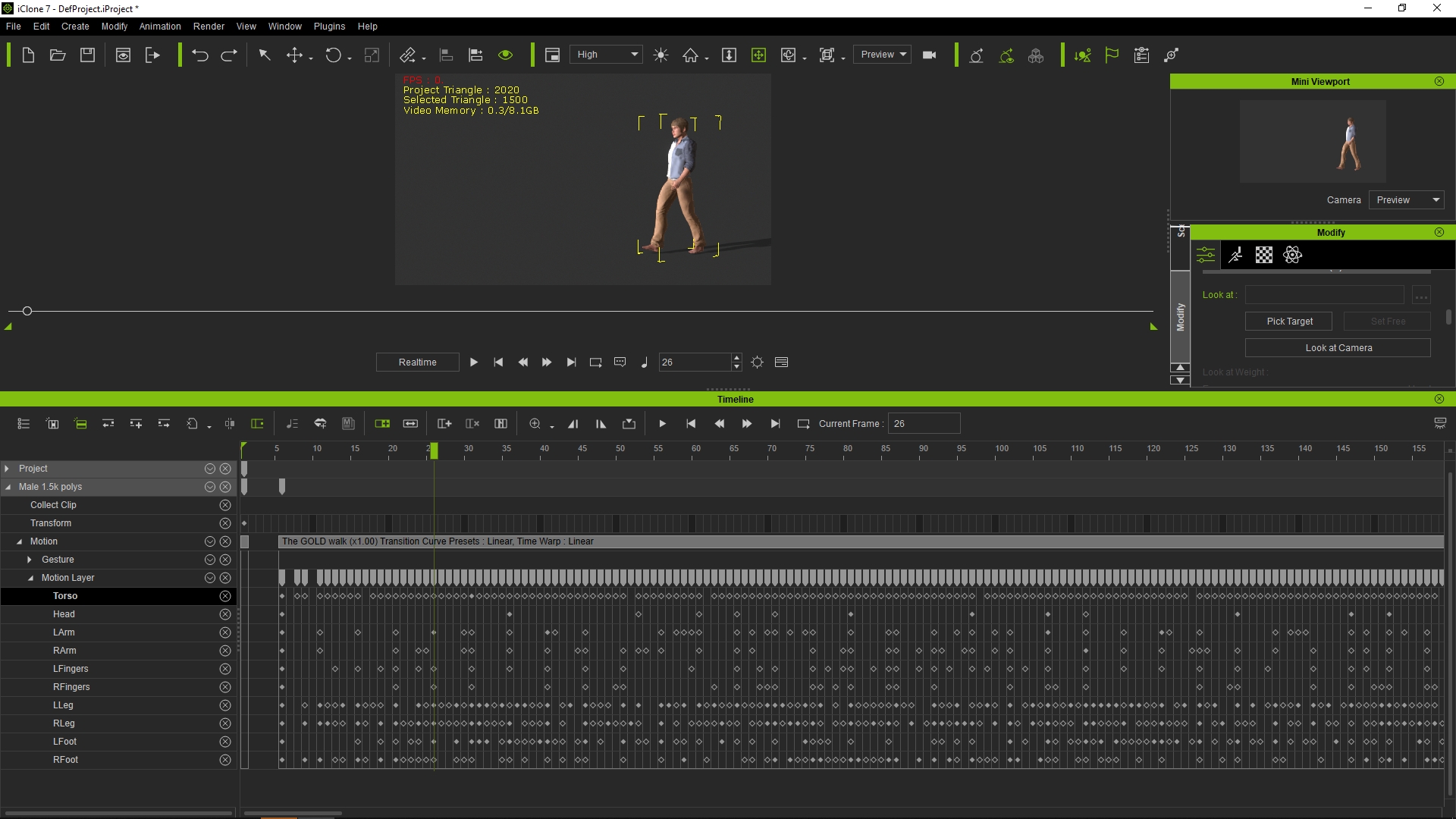This screenshot has height=819, width=1456.
Task: Open the Plugins menu
Action: pos(330,27)
